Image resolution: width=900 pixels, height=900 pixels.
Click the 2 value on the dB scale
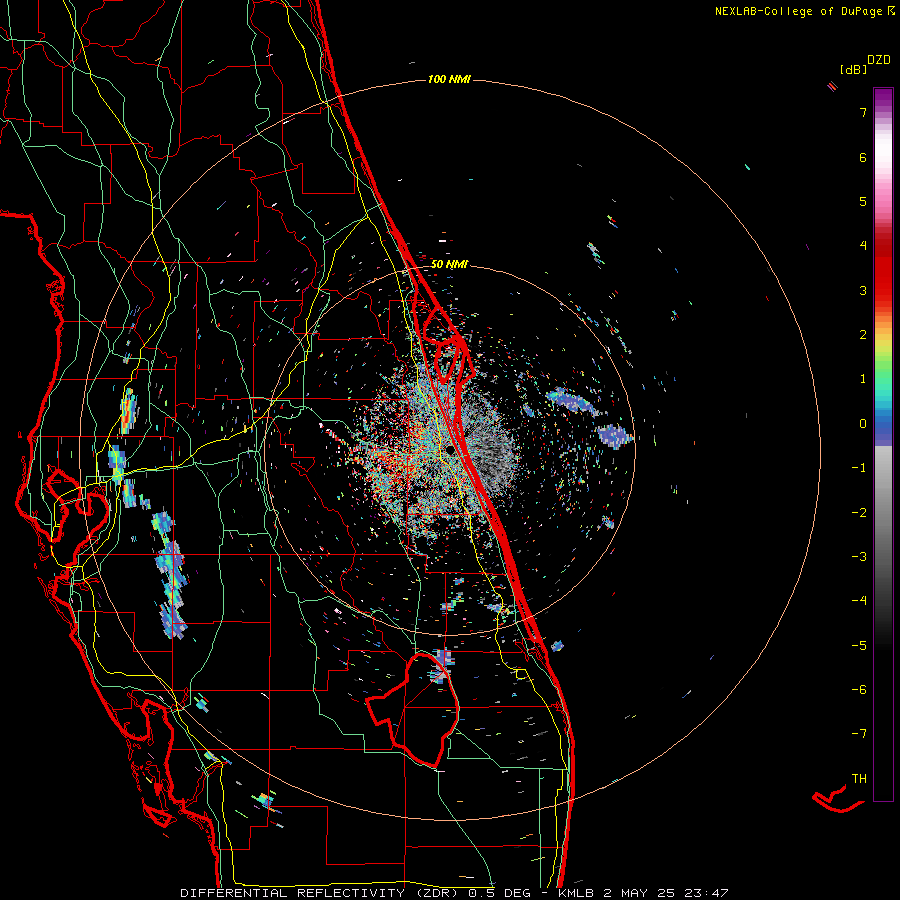click(x=863, y=335)
